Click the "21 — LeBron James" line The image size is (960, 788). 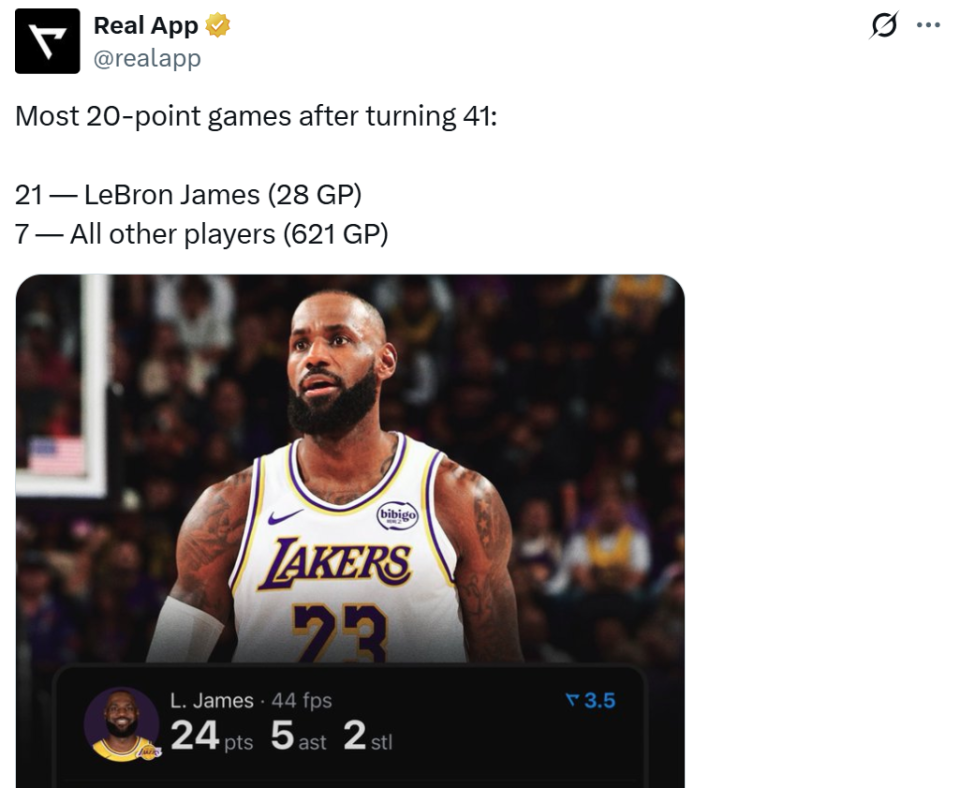point(188,193)
